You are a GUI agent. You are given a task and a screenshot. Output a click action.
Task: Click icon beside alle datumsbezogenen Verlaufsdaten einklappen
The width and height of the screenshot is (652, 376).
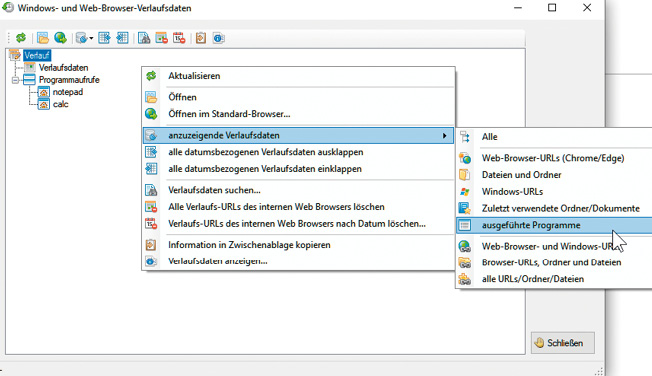click(151, 169)
